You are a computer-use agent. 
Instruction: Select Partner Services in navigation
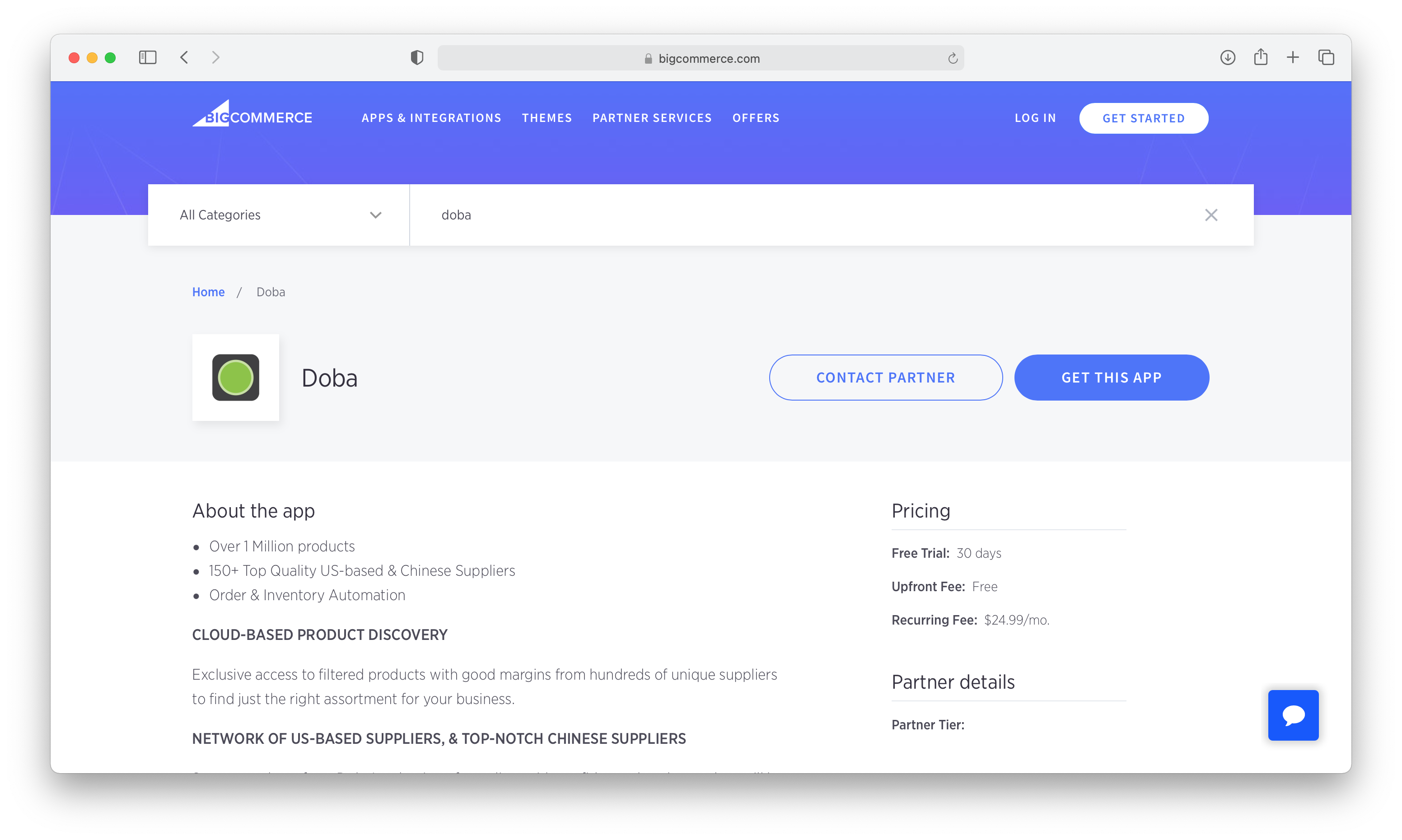tap(652, 118)
